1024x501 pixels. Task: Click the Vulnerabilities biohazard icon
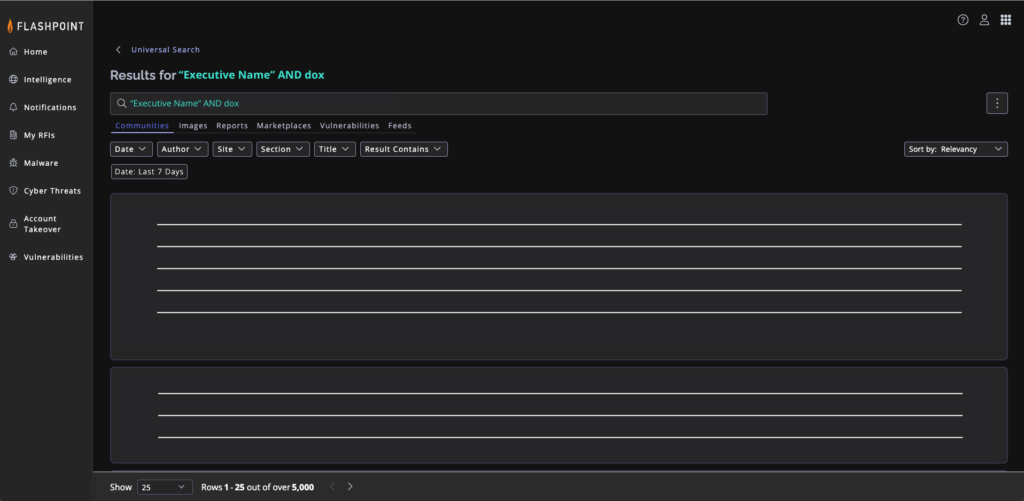[x=13, y=257]
